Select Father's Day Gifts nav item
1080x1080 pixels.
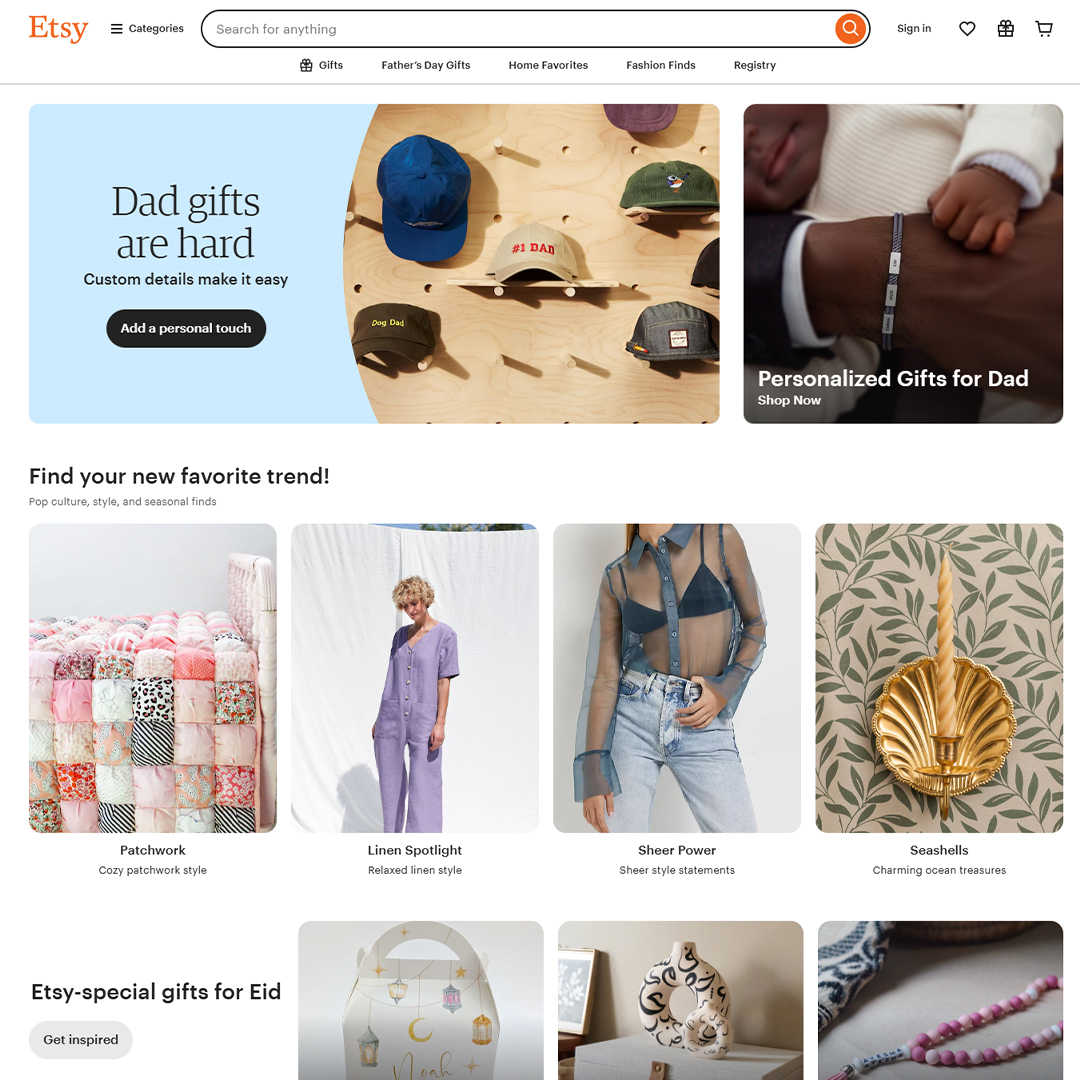click(x=426, y=65)
